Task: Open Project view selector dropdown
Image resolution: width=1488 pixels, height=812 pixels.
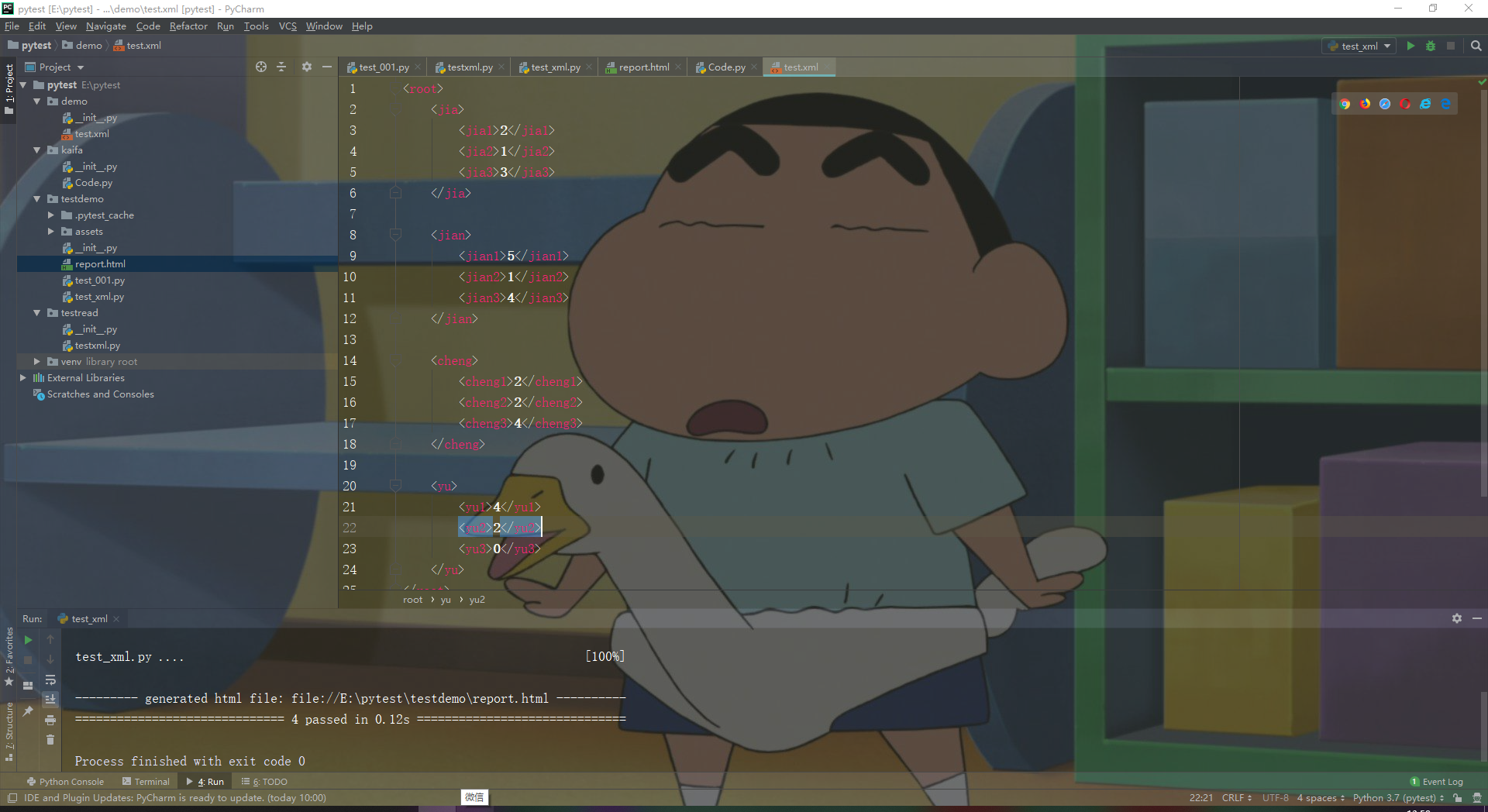Action: coord(55,67)
